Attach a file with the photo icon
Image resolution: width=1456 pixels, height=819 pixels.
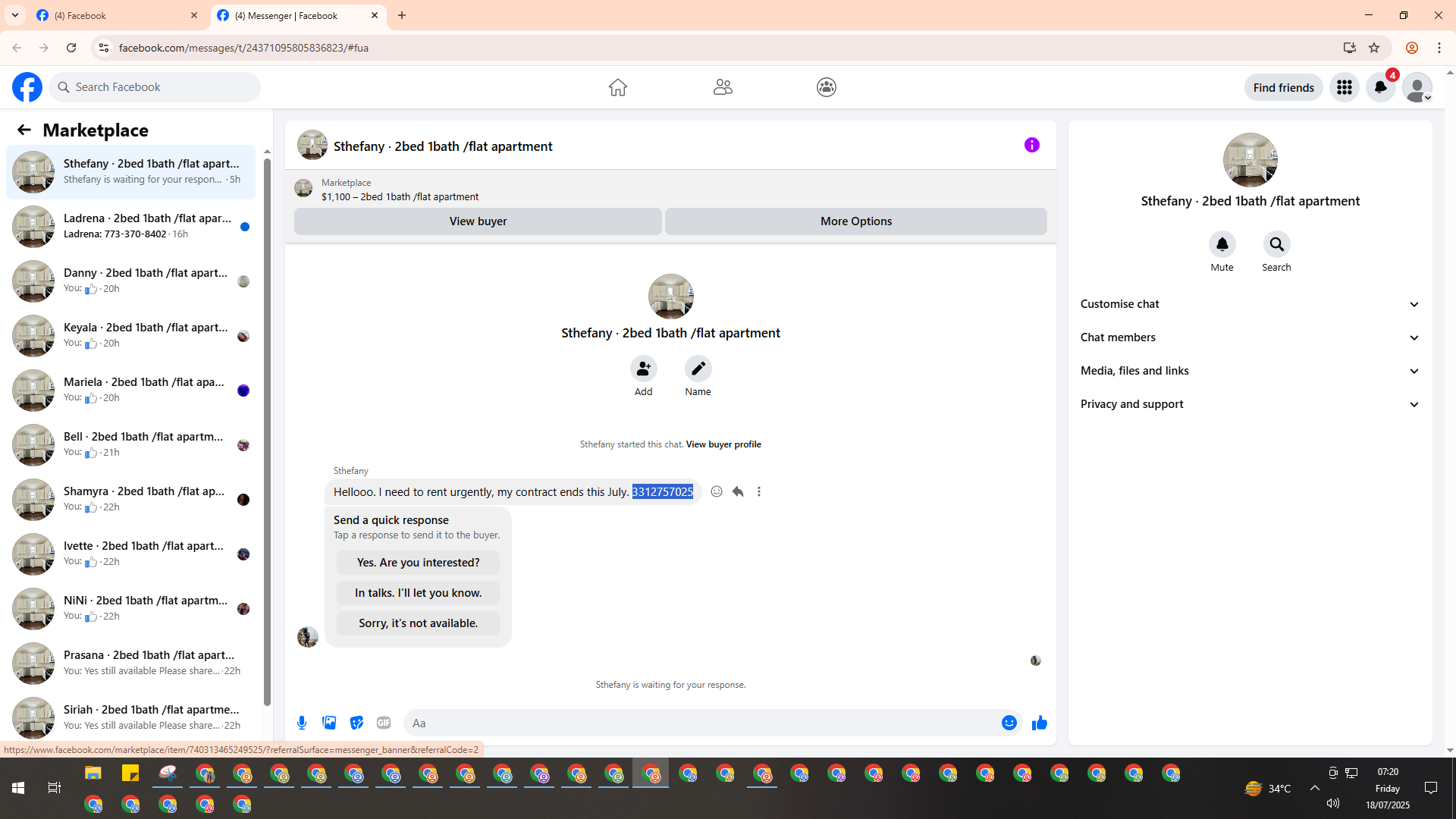click(x=329, y=723)
